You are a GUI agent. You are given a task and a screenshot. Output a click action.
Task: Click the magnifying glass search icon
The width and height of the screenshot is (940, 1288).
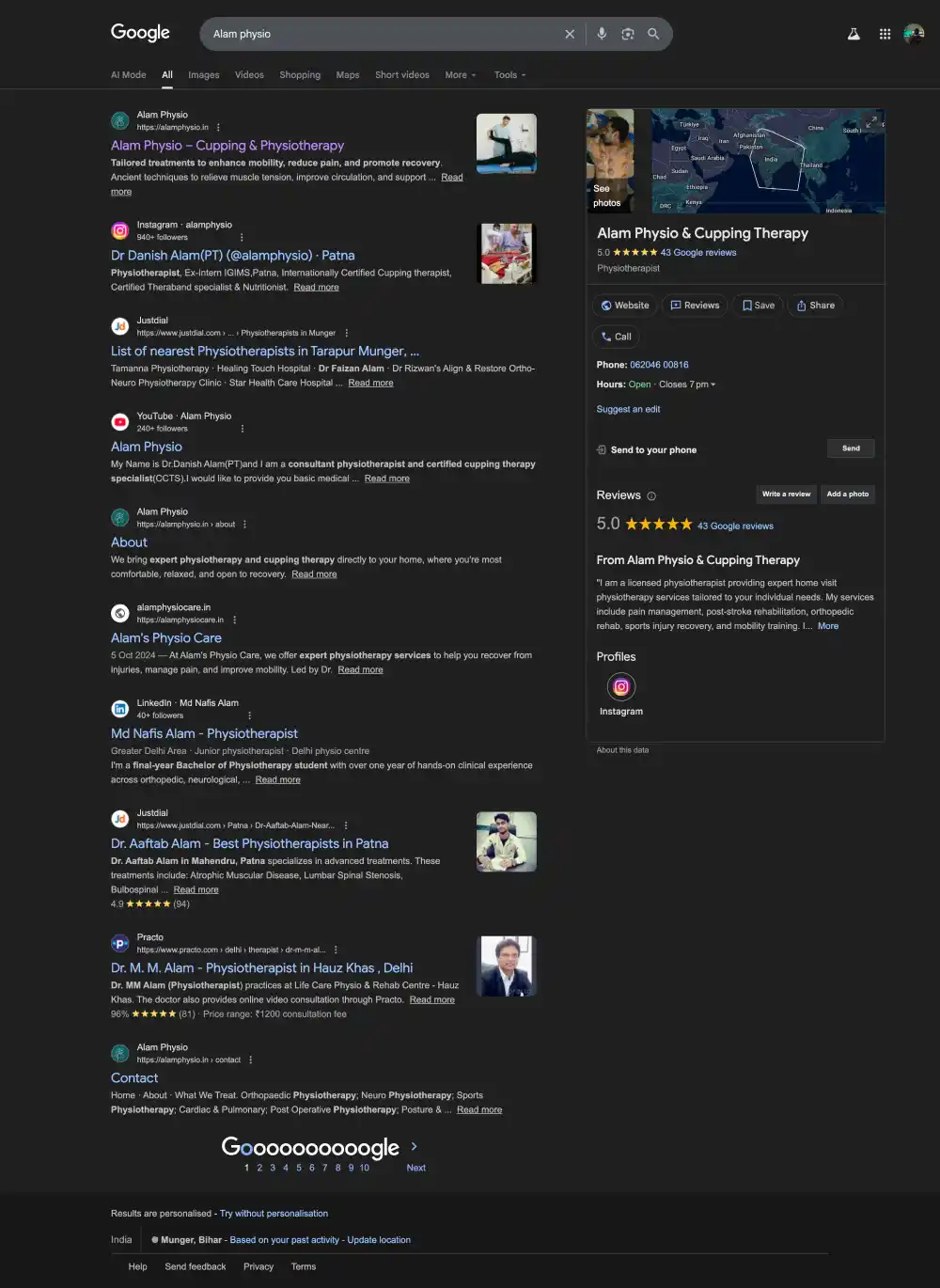[653, 34]
